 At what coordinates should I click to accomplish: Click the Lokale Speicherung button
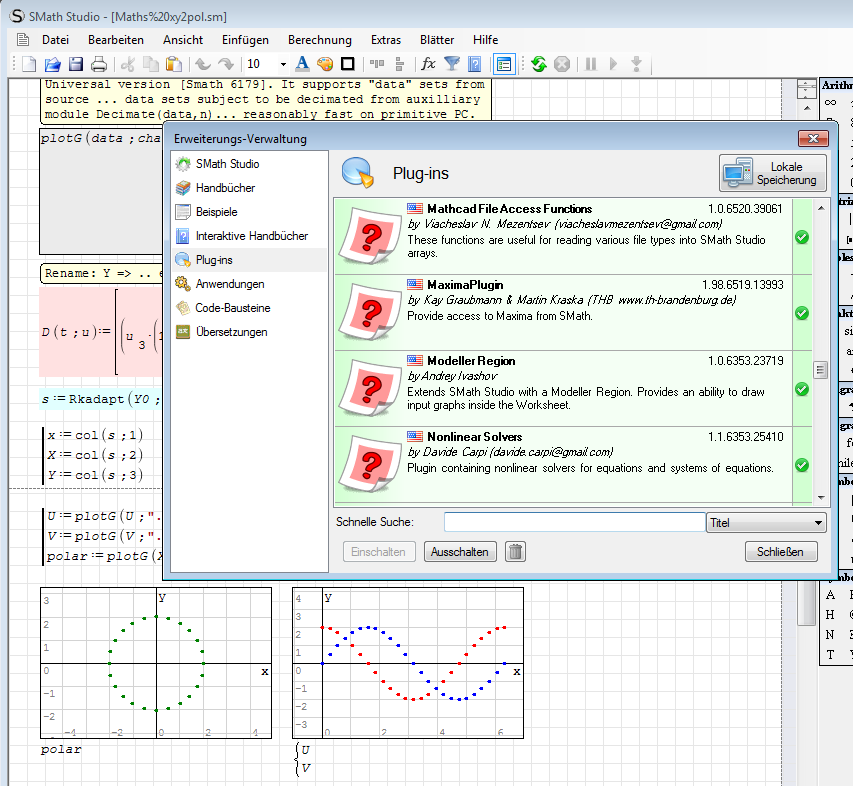tap(773, 173)
